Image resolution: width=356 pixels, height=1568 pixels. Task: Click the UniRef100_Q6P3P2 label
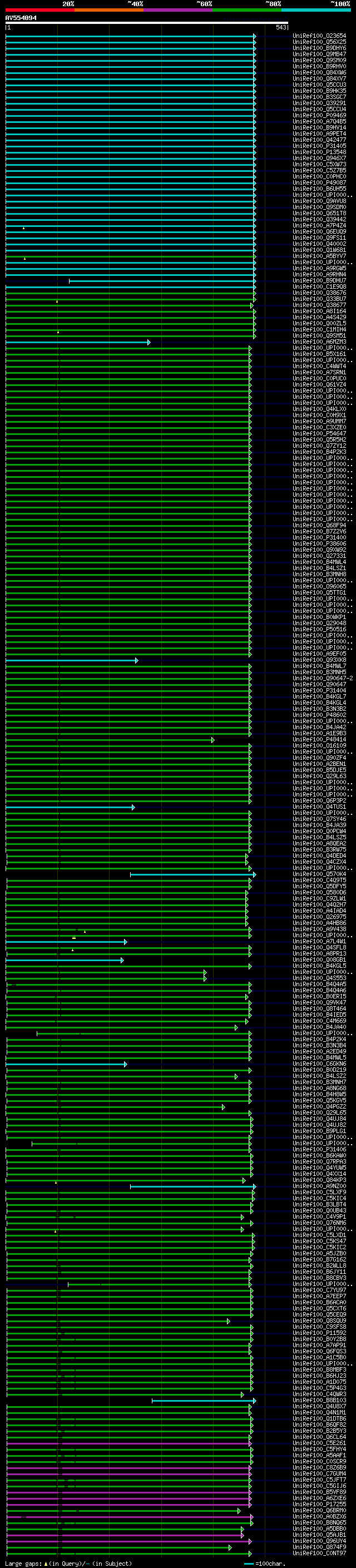(x=319, y=801)
